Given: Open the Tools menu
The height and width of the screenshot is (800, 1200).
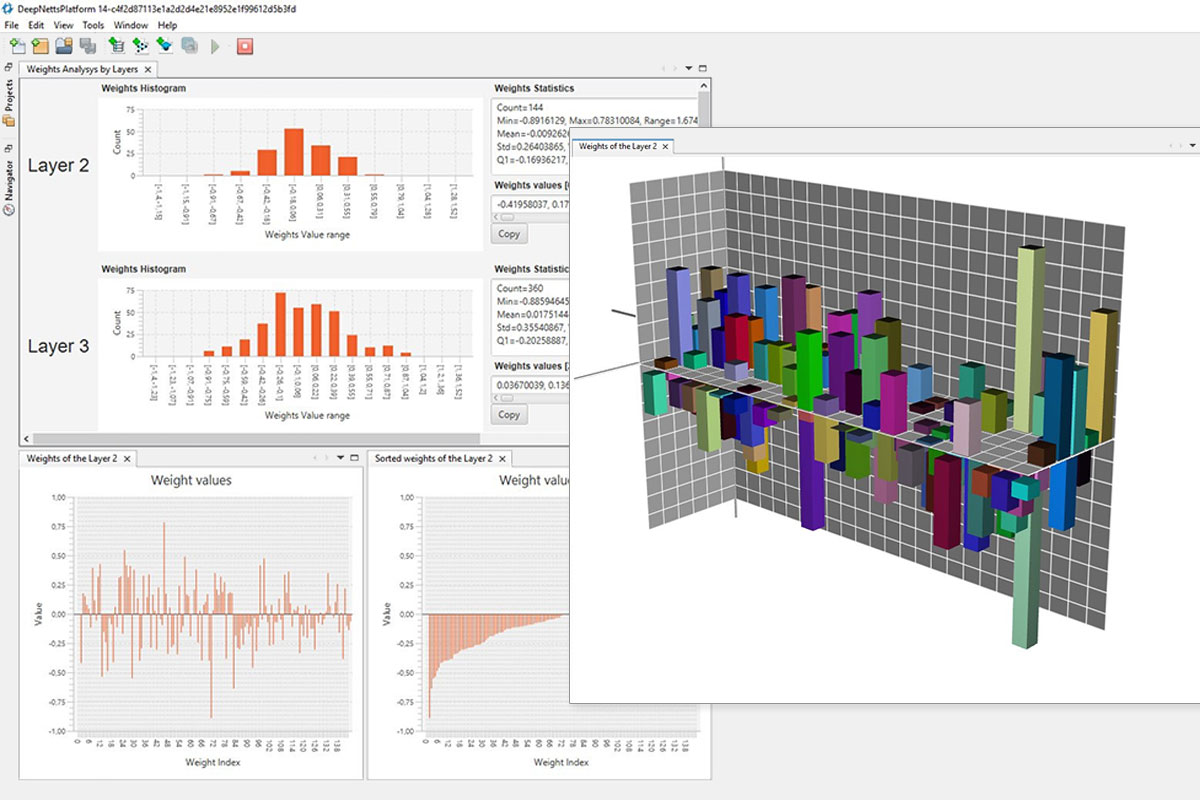Looking at the screenshot, I should [x=93, y=25].
